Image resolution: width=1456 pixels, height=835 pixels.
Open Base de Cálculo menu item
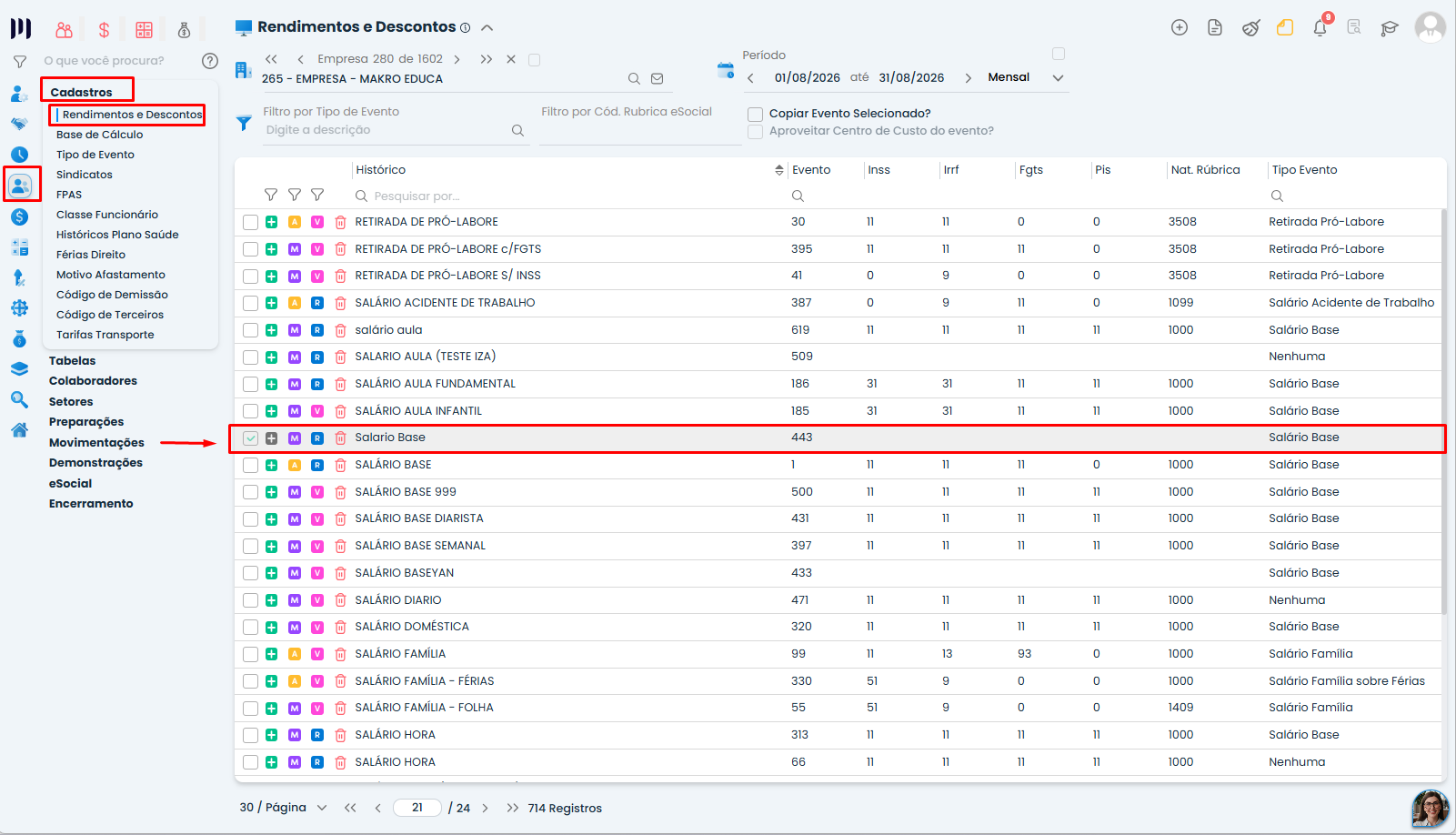(99, 135)
